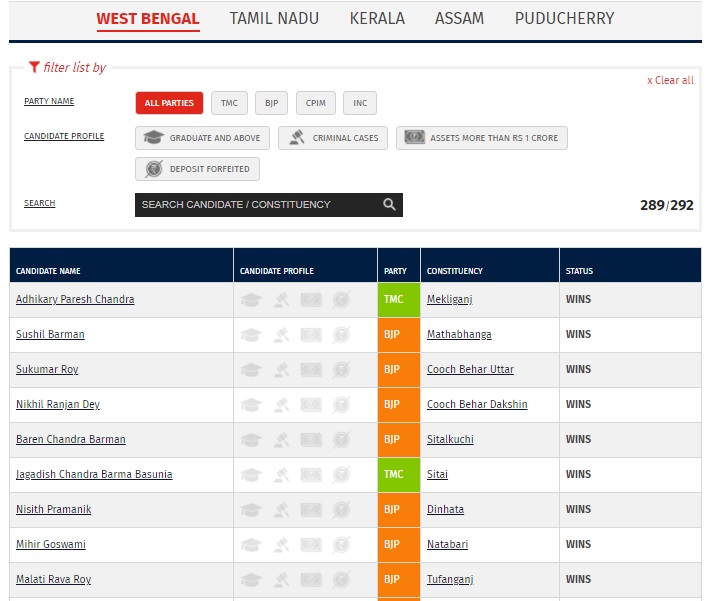The width and height of the screenshot is (709, 601).
Task: Open Adhikary Paresh Chandra candidate link
Action: pyautogui.click(x=75, y=299)
